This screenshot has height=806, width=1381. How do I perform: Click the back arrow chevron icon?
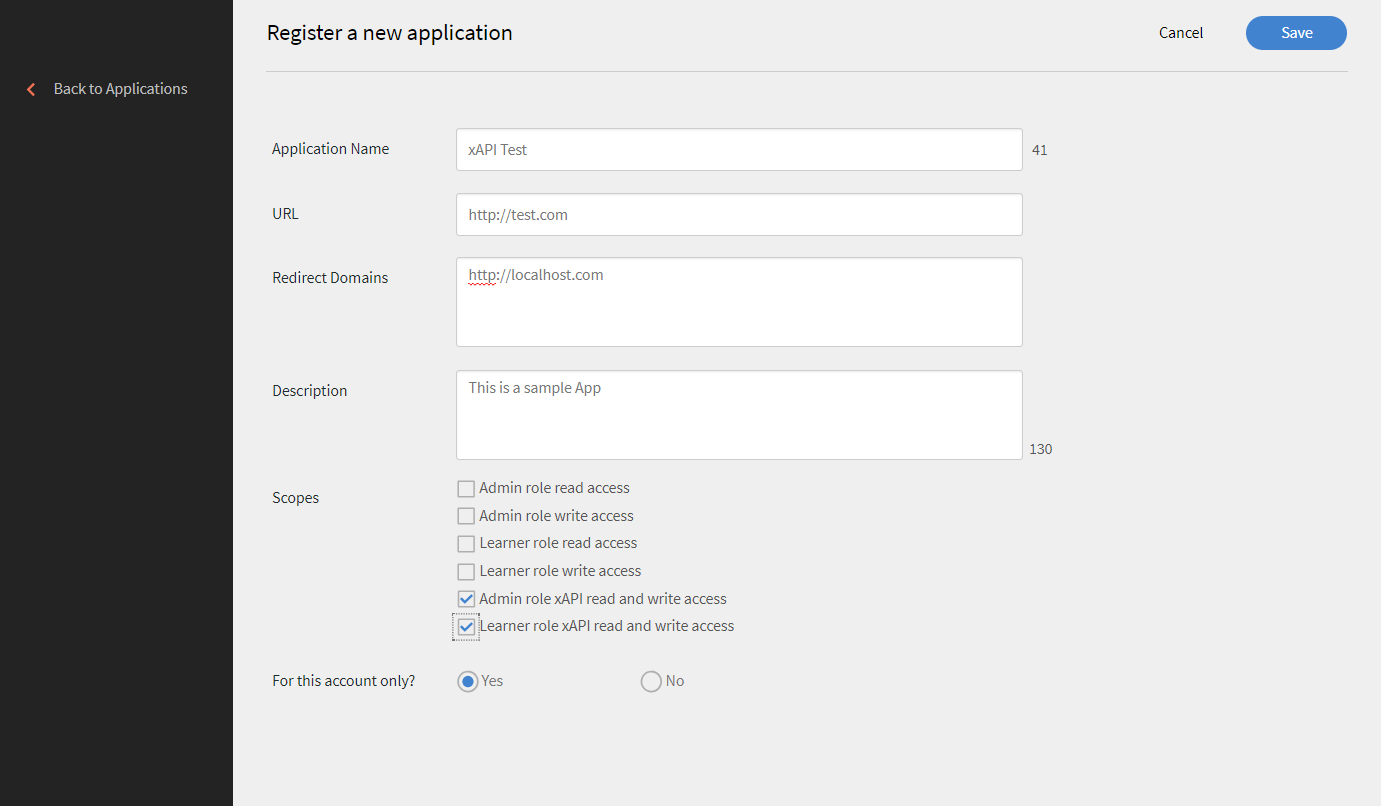pyautogui.click(x=31, y=89)
